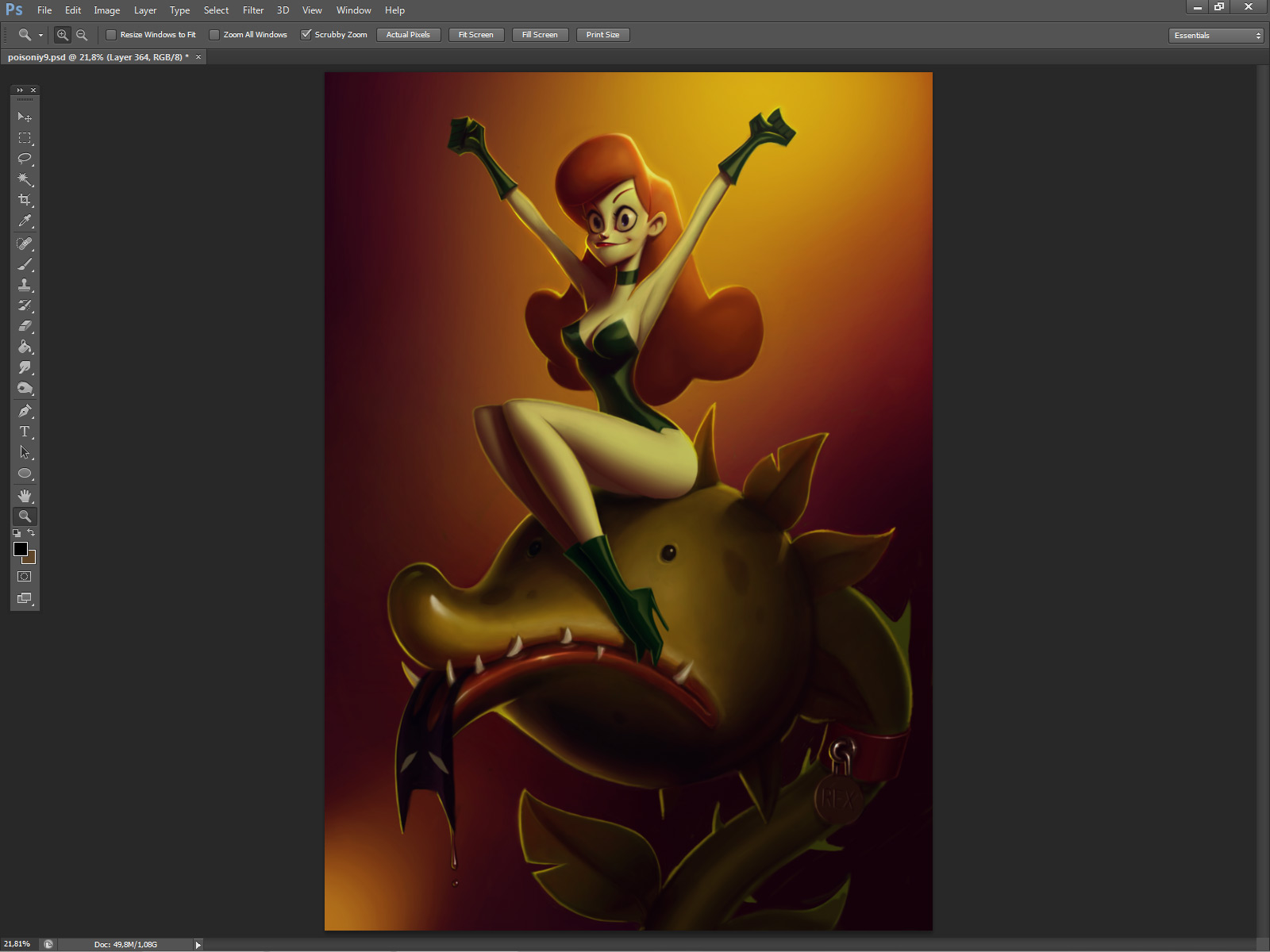1270x952 pixels.
Task: Open the Window menu
Action: pos(354,10)
